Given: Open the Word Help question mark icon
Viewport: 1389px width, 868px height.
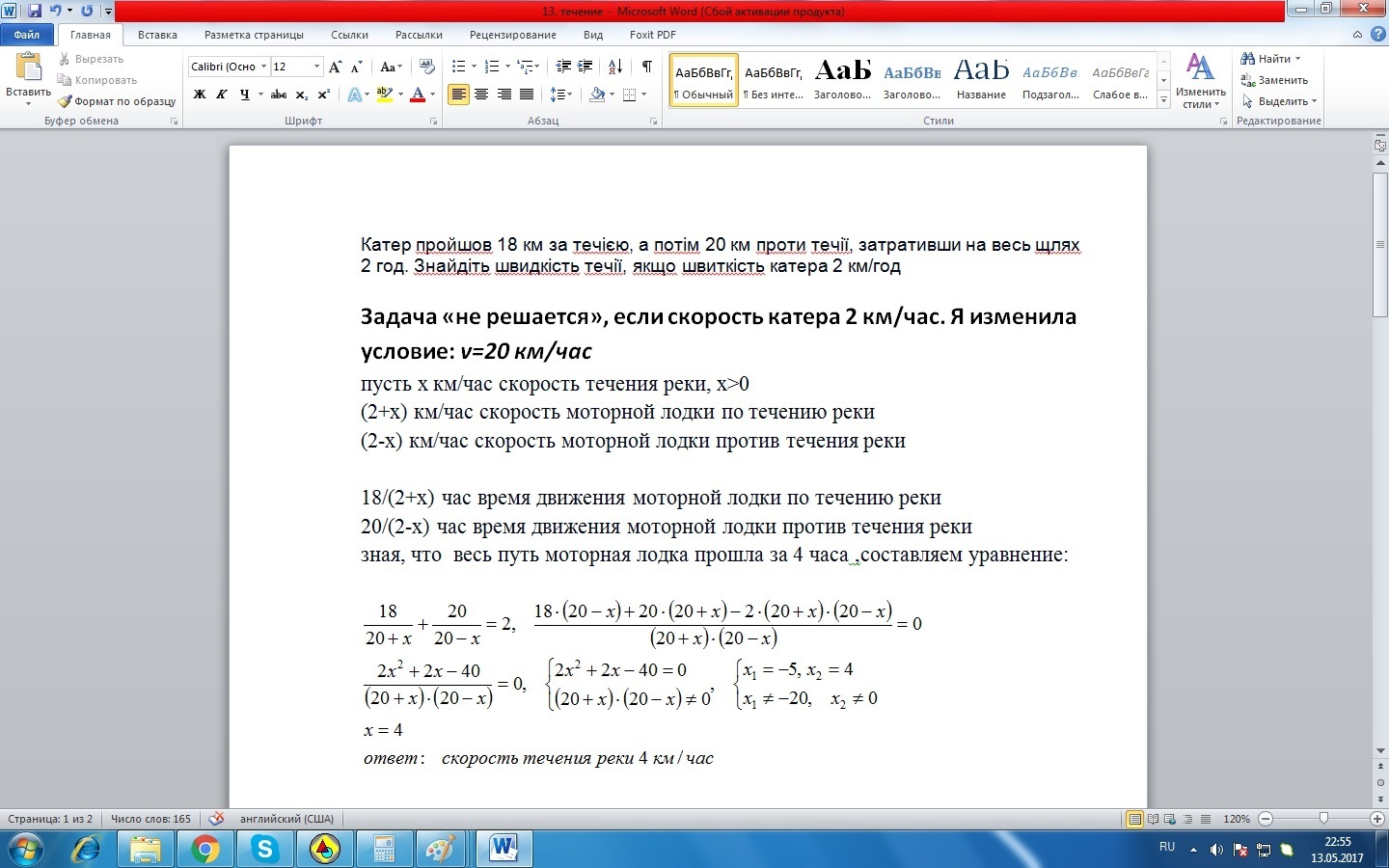Looking at the screenshot, I should (x=1377, y=35).
